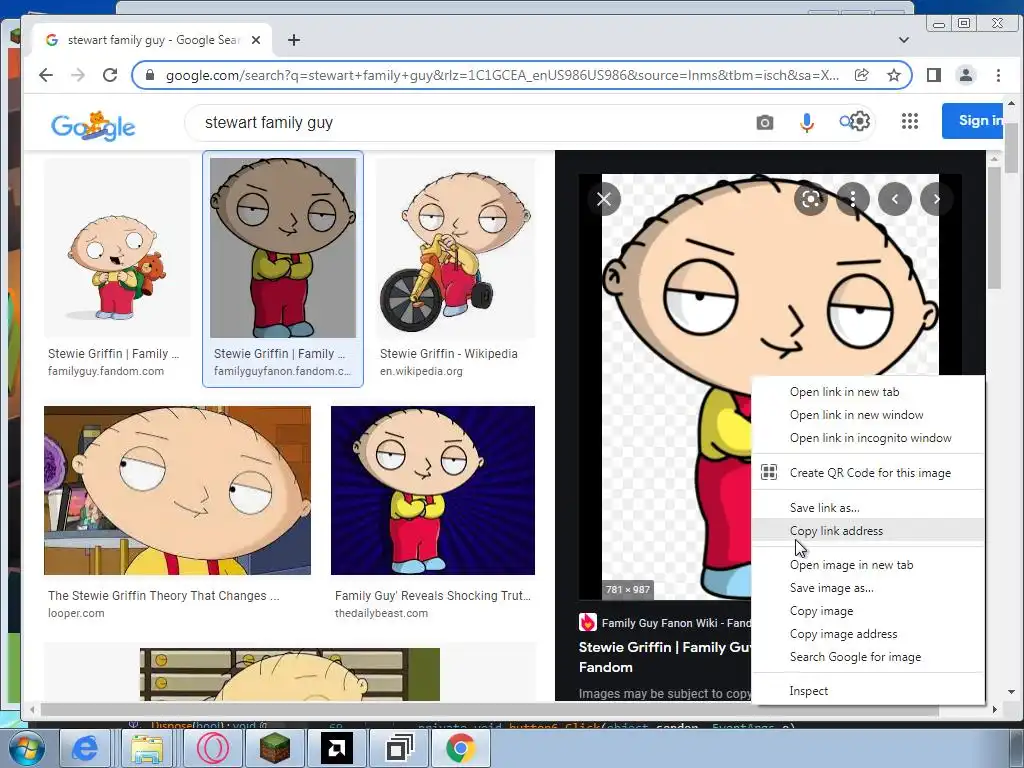Viewport: 1024px width, 768px height.
Task: Click Stewie Griffin - Wikipedia caption
Action: 449,353
